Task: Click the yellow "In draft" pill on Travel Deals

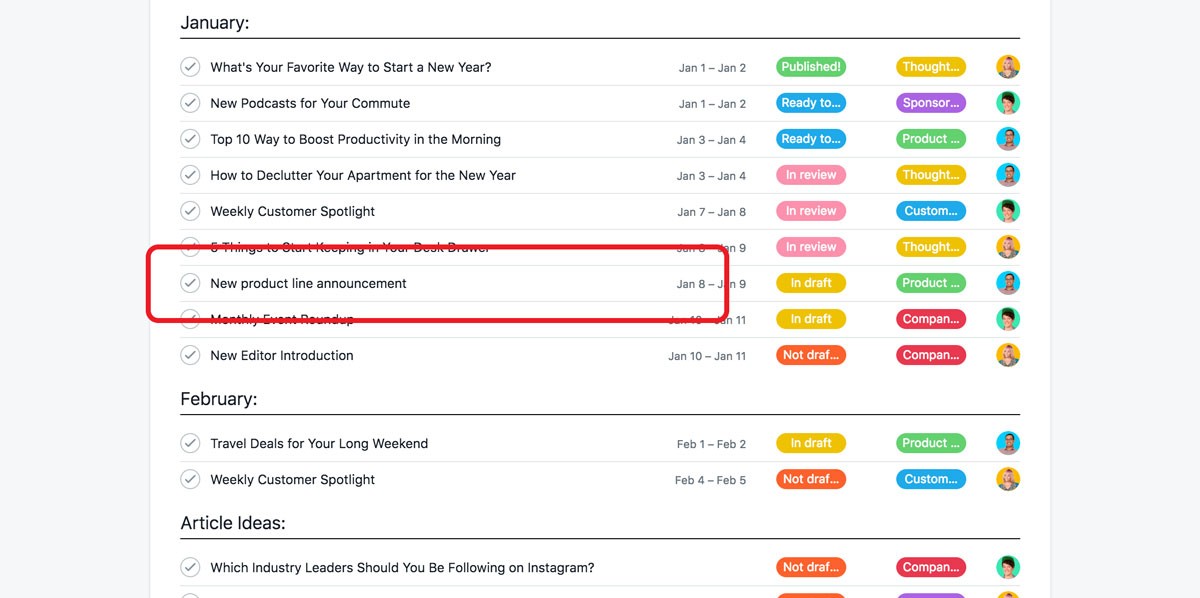Action: [x=811, y=443]
